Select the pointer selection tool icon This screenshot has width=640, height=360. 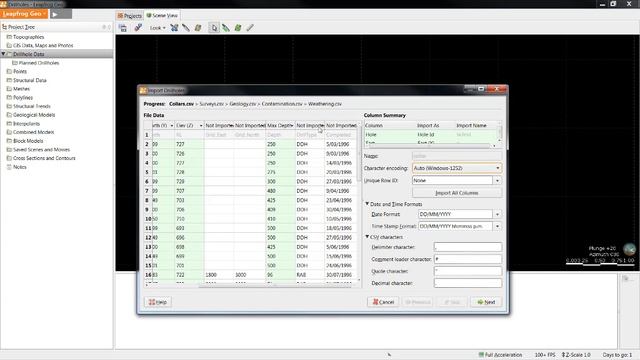pos(214,28)
